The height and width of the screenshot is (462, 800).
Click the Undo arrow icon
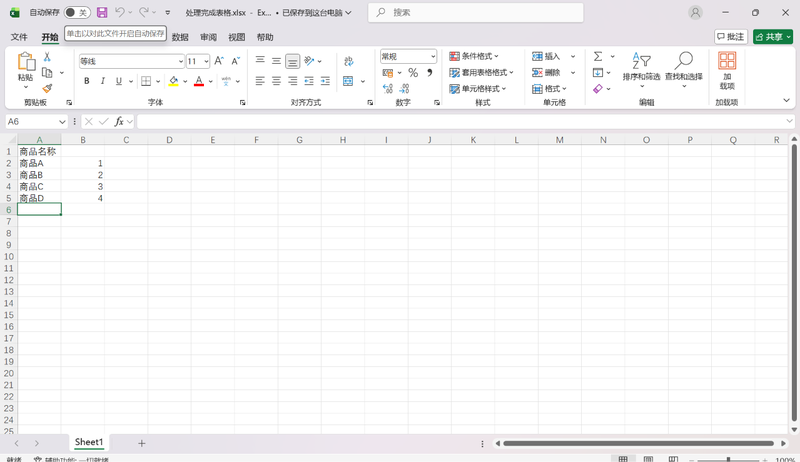pos(120,12)
